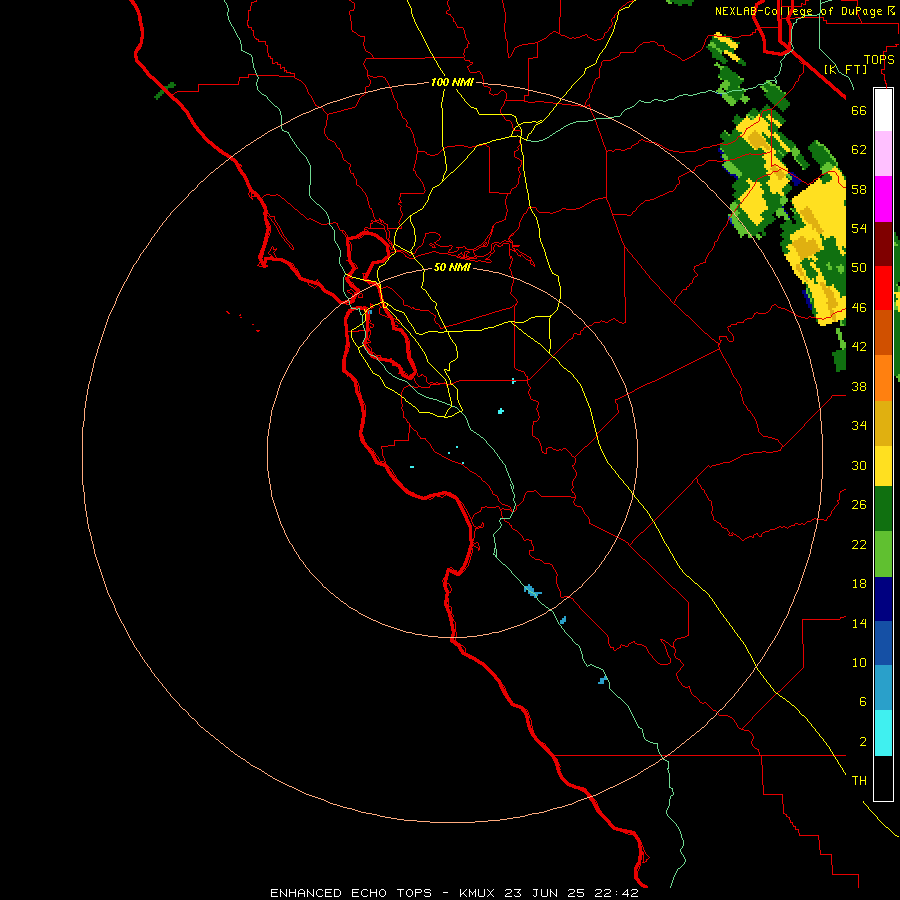Click the 'TOPS' legend heading

click(879, 60)
